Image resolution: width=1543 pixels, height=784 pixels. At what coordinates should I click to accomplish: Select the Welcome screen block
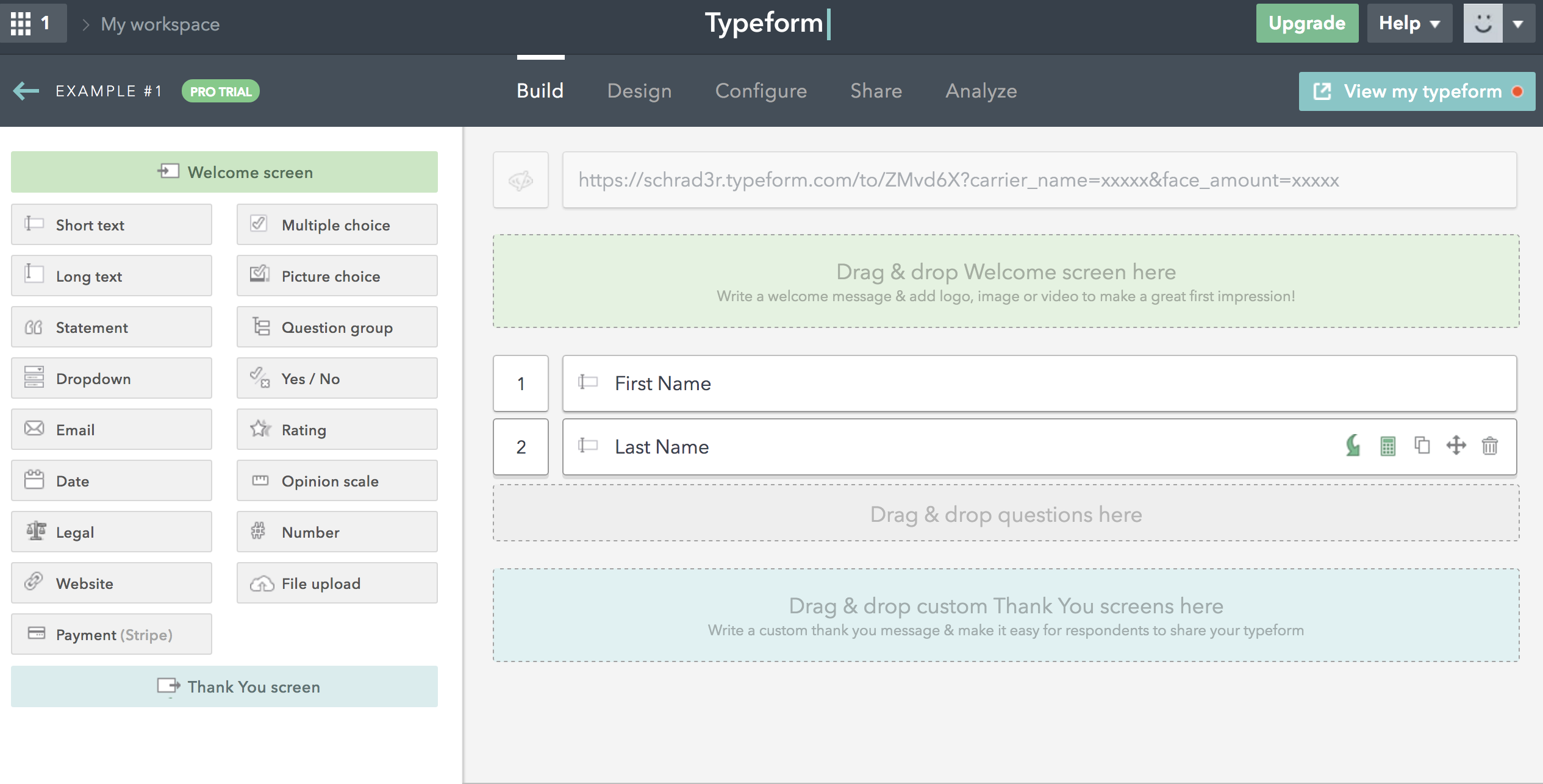(224, 172)
